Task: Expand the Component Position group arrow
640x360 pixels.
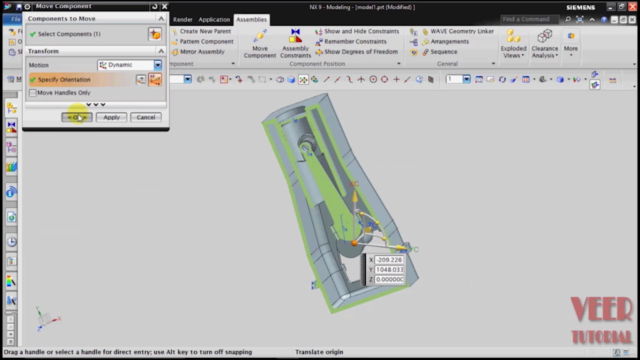Action: click(x=399, y=64)
